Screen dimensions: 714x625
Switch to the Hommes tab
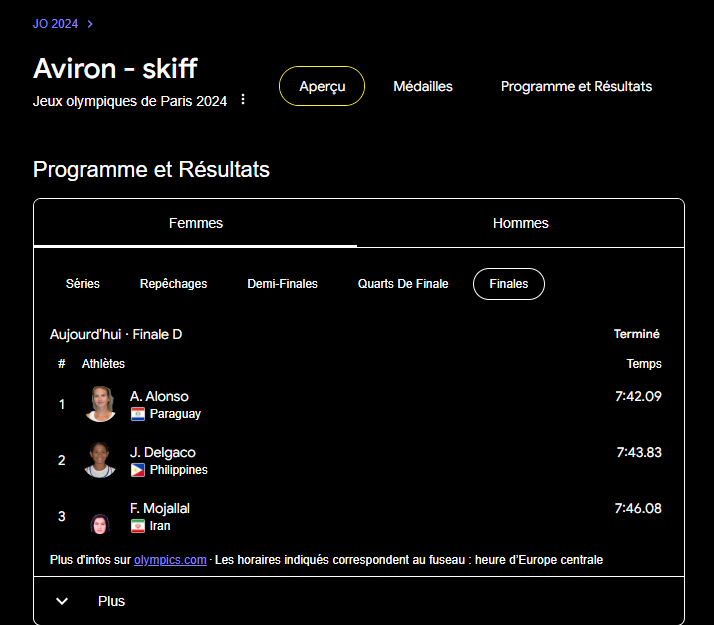[520, 223]
